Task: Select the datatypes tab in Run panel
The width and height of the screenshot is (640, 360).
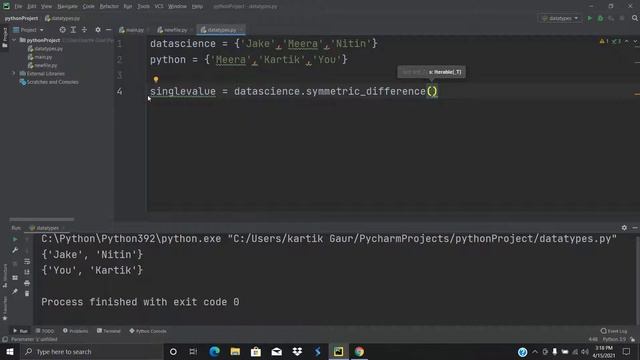Action: coord(44,228)
